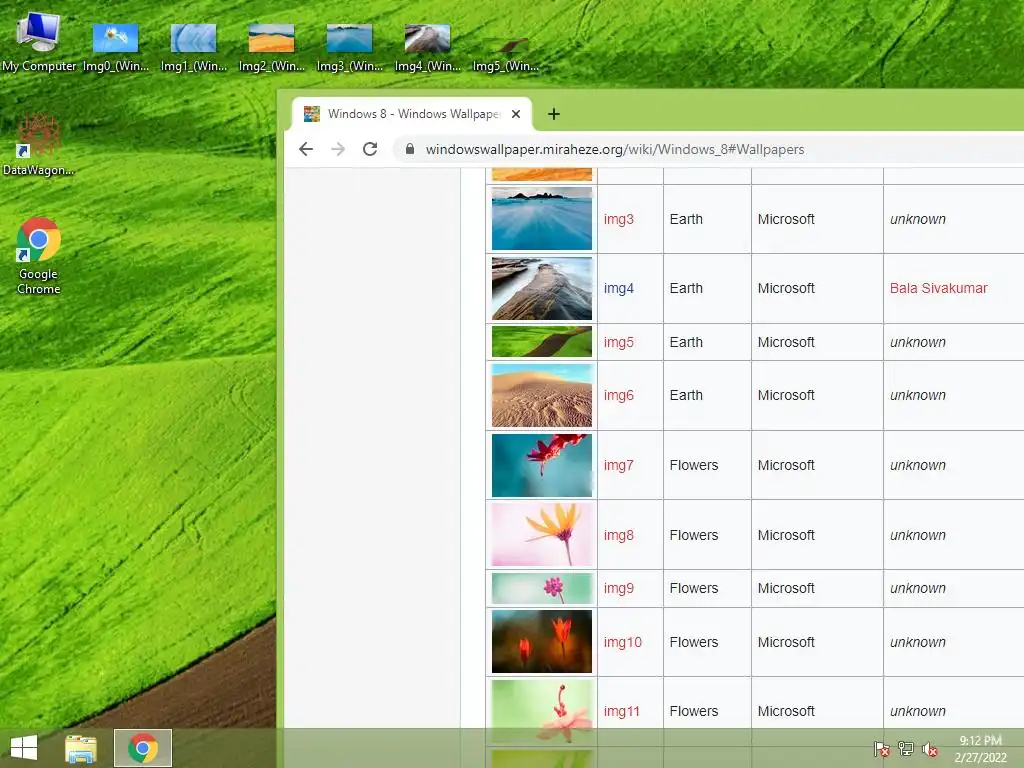Open the img7 link
Image resolution: width=1024 pixels, height=768 pixels.
pos(618,465)
